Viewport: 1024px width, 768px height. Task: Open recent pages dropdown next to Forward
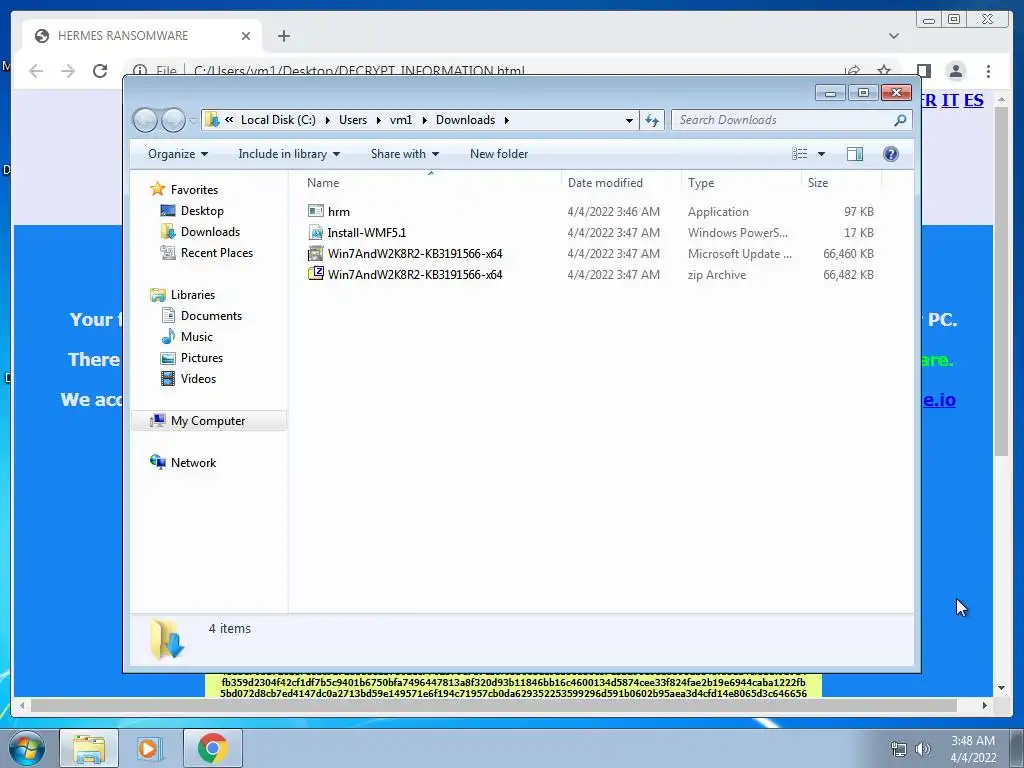(193, 121)
